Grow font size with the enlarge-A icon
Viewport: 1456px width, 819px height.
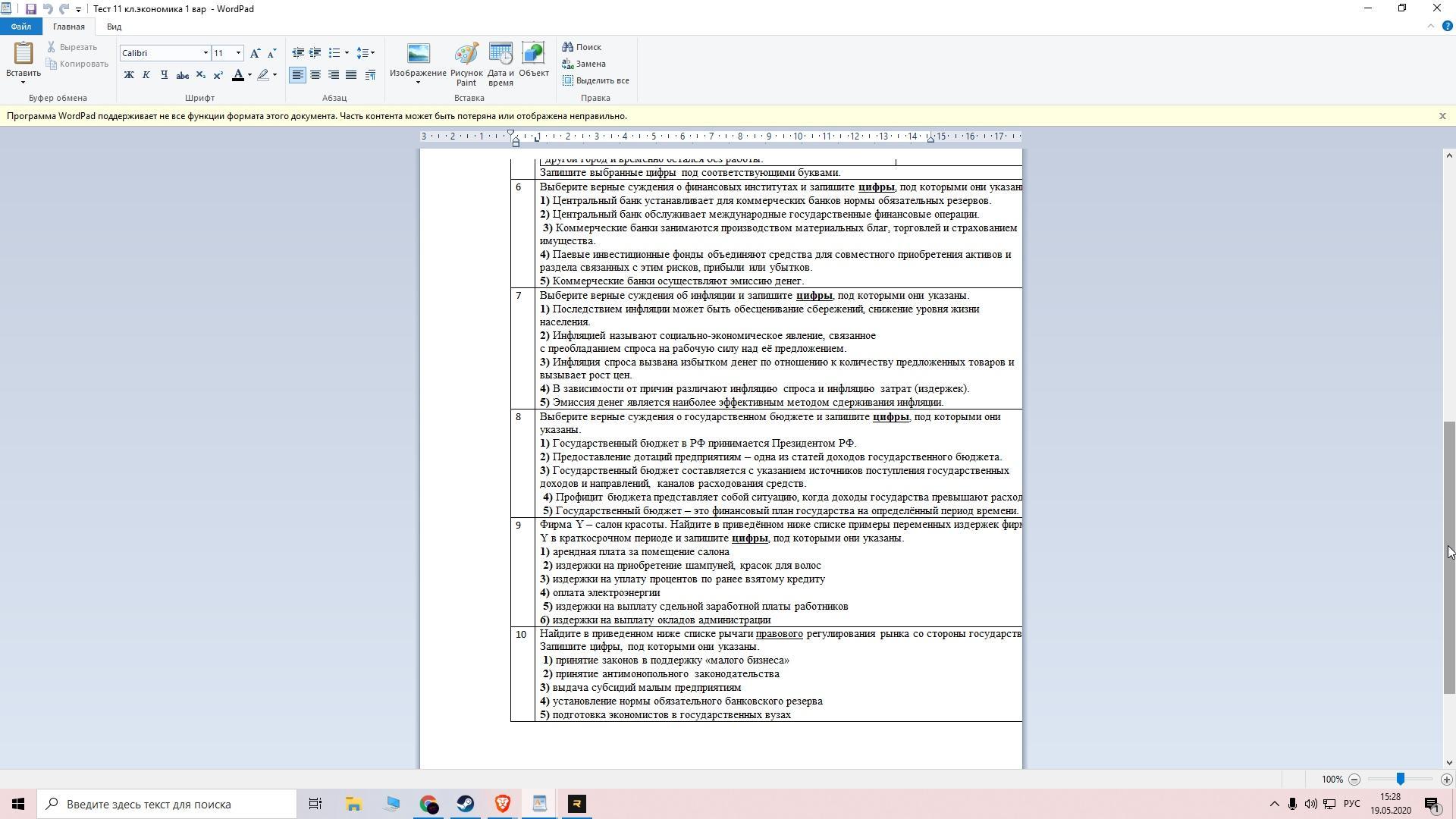(x=255, y=53)
